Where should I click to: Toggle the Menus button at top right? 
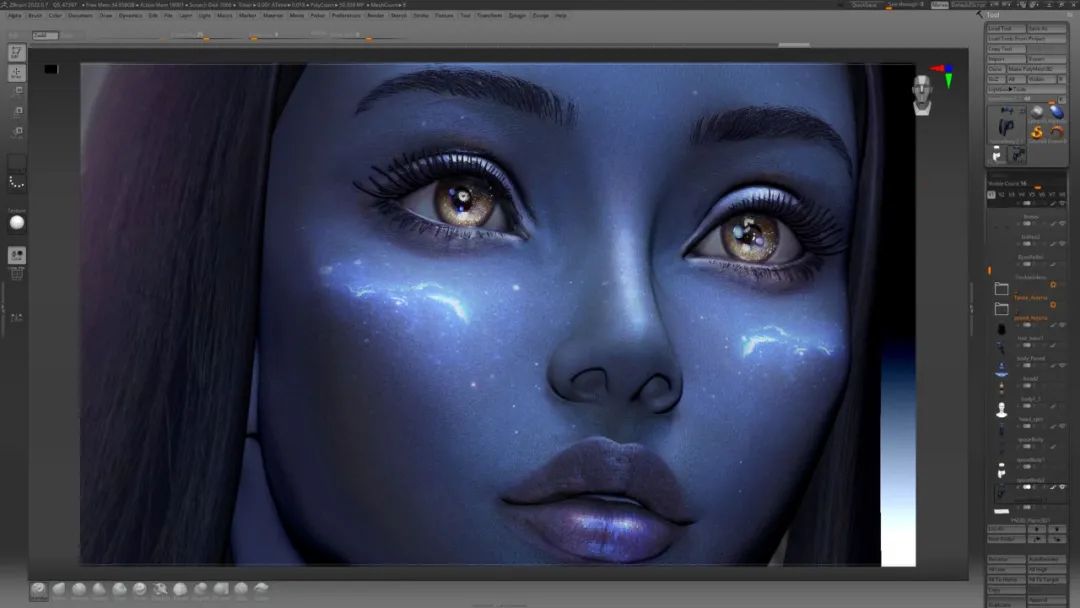[x=939, y=5]
